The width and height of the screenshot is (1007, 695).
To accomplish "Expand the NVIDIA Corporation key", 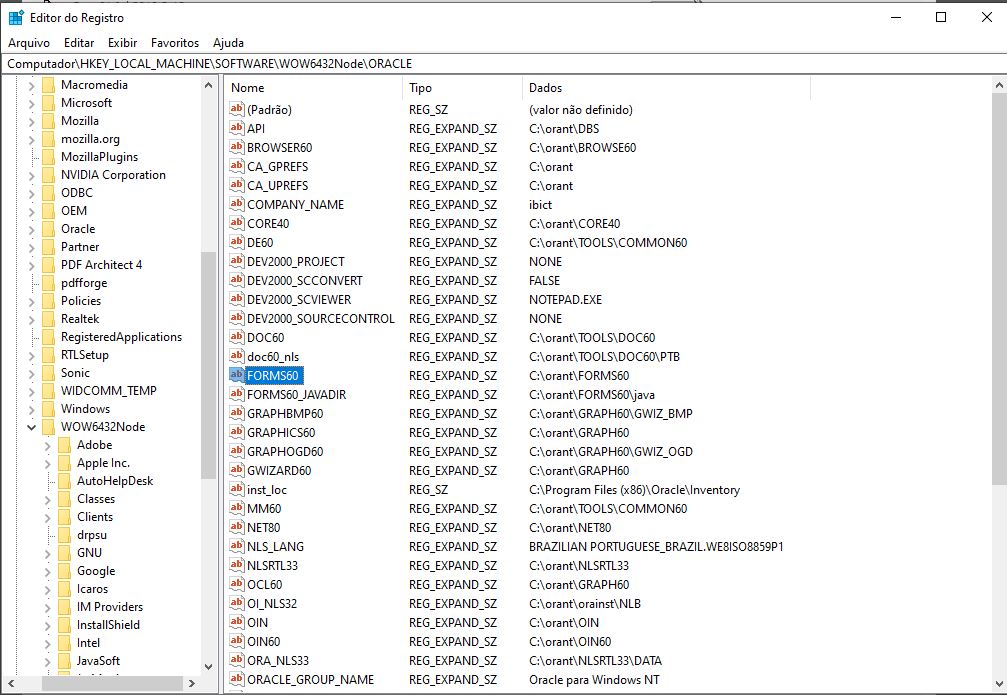I will (x=32, y=175).
